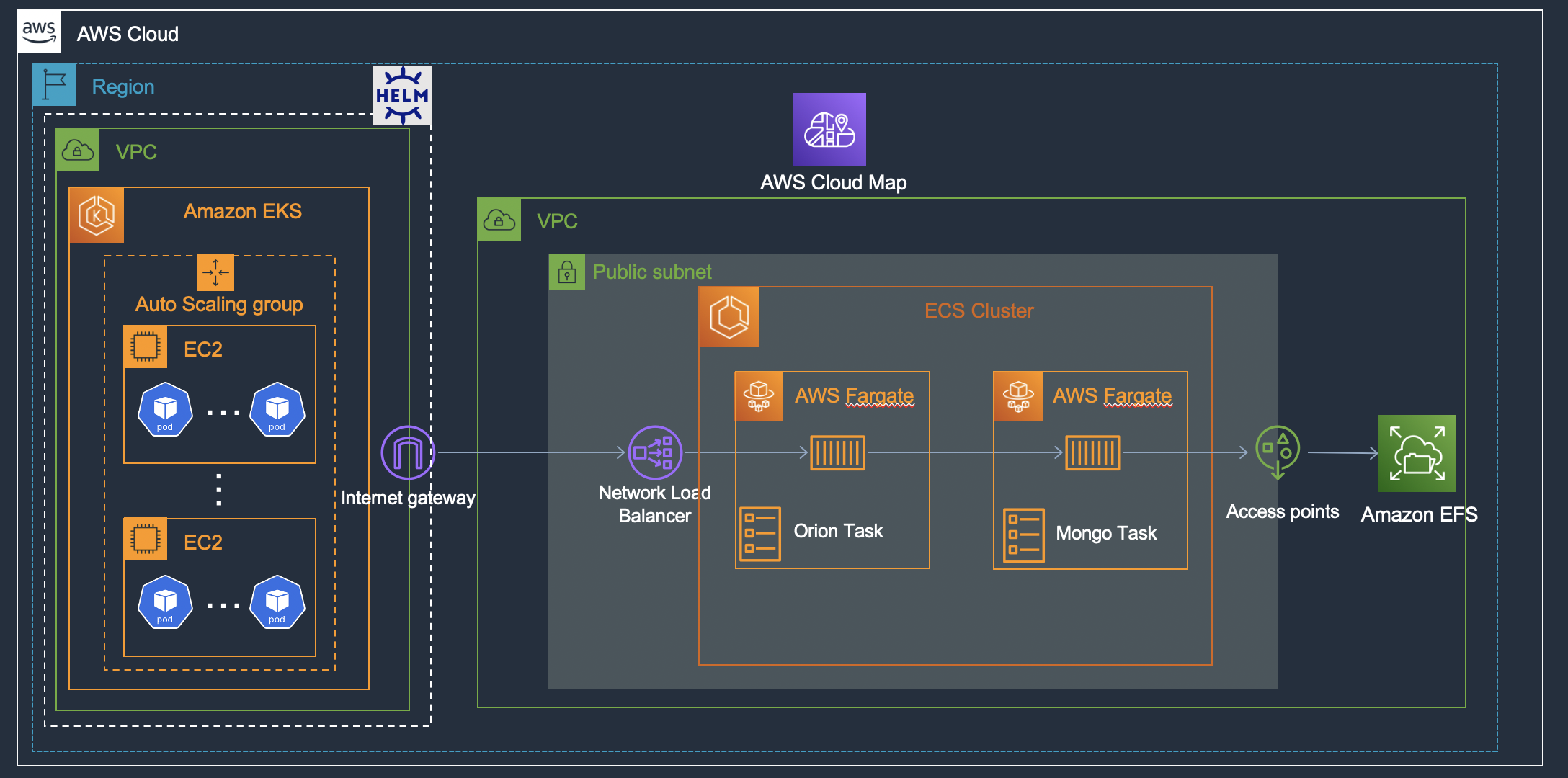
Task: Click the Orion Task label
Action: [x=838, y=531]
